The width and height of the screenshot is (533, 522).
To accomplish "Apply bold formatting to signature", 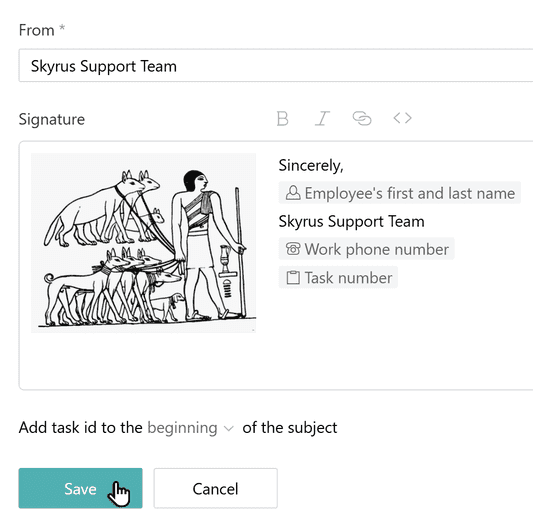I will pyautogui.click(x=282, y=119).
